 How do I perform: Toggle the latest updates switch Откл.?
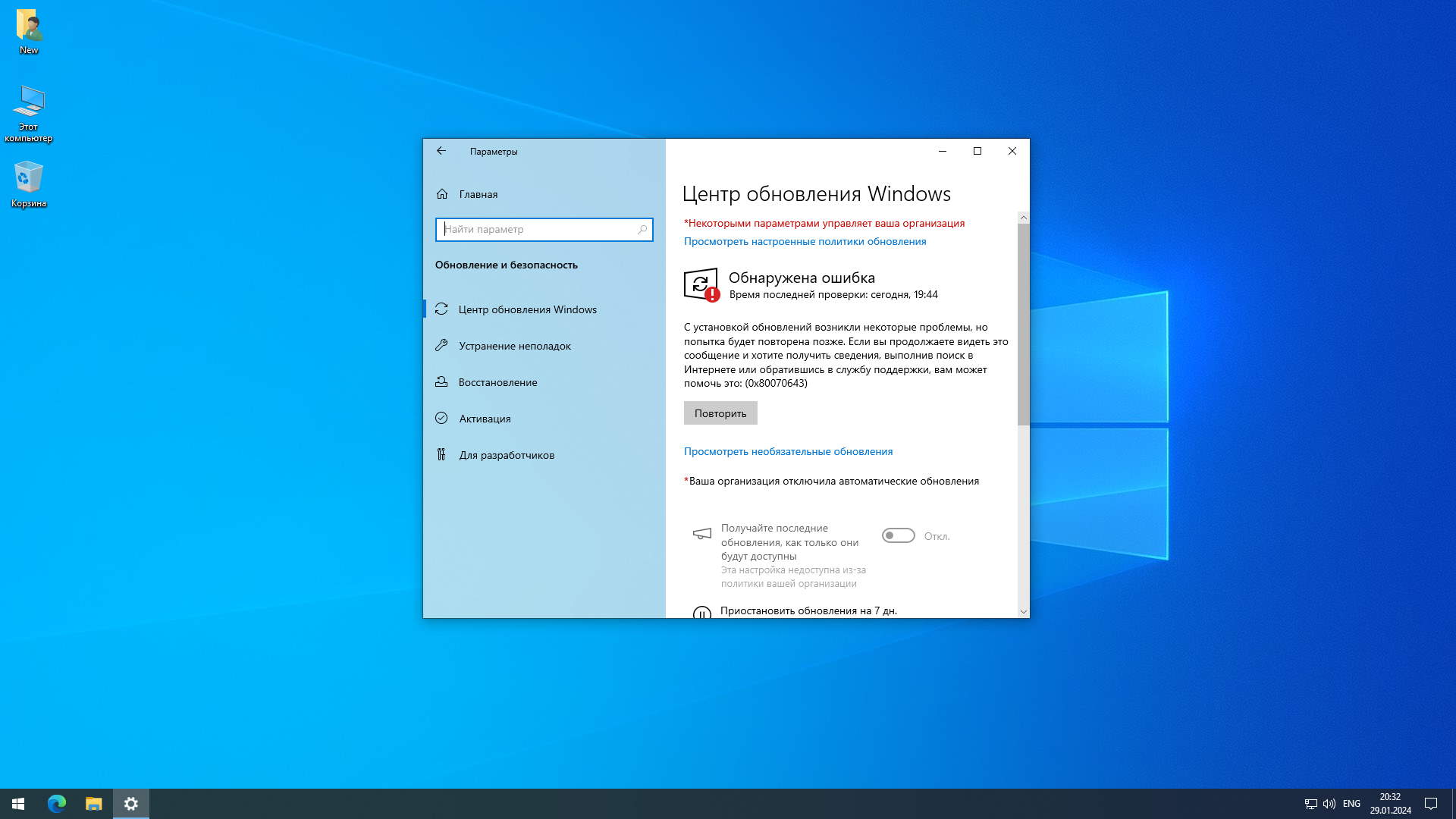point(898,536)
